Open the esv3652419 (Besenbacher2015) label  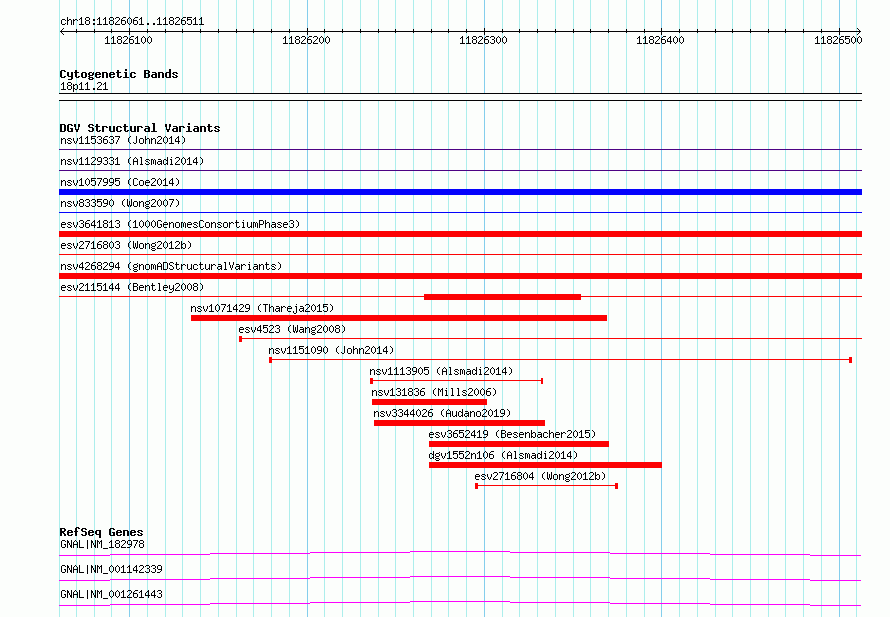[513, 434]
